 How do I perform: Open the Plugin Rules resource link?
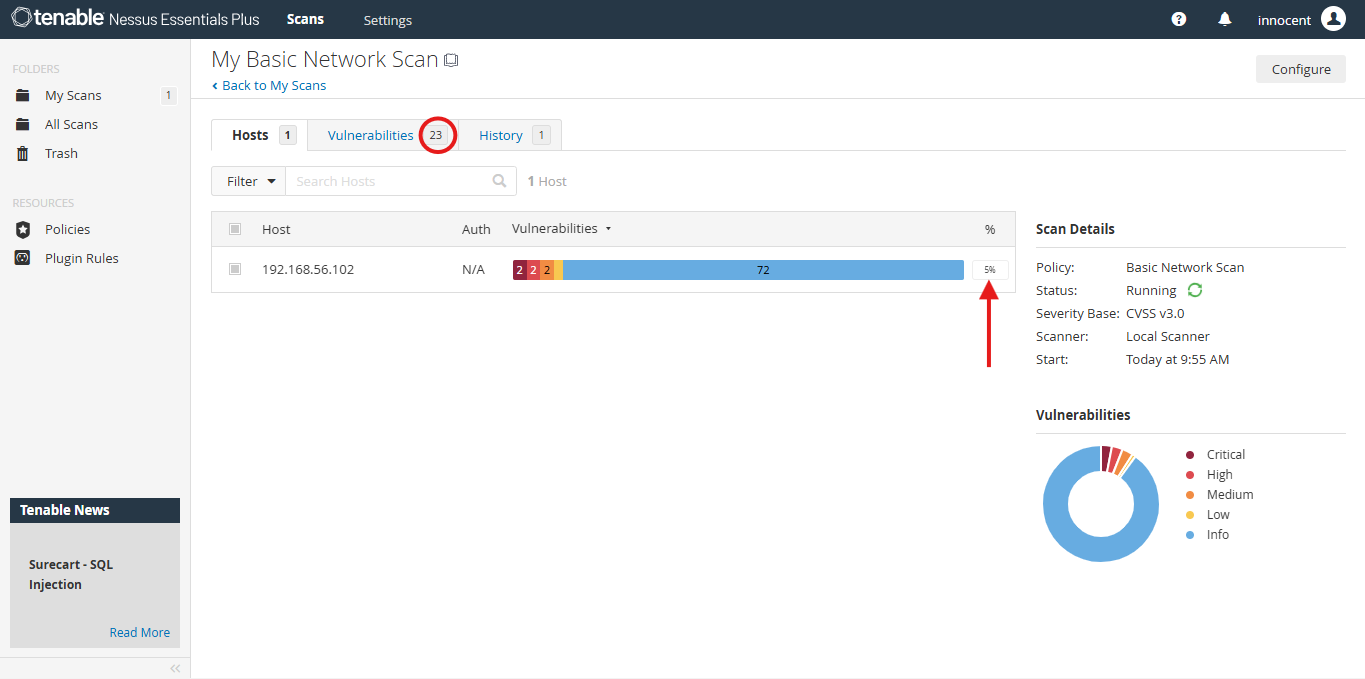point(82,259)
